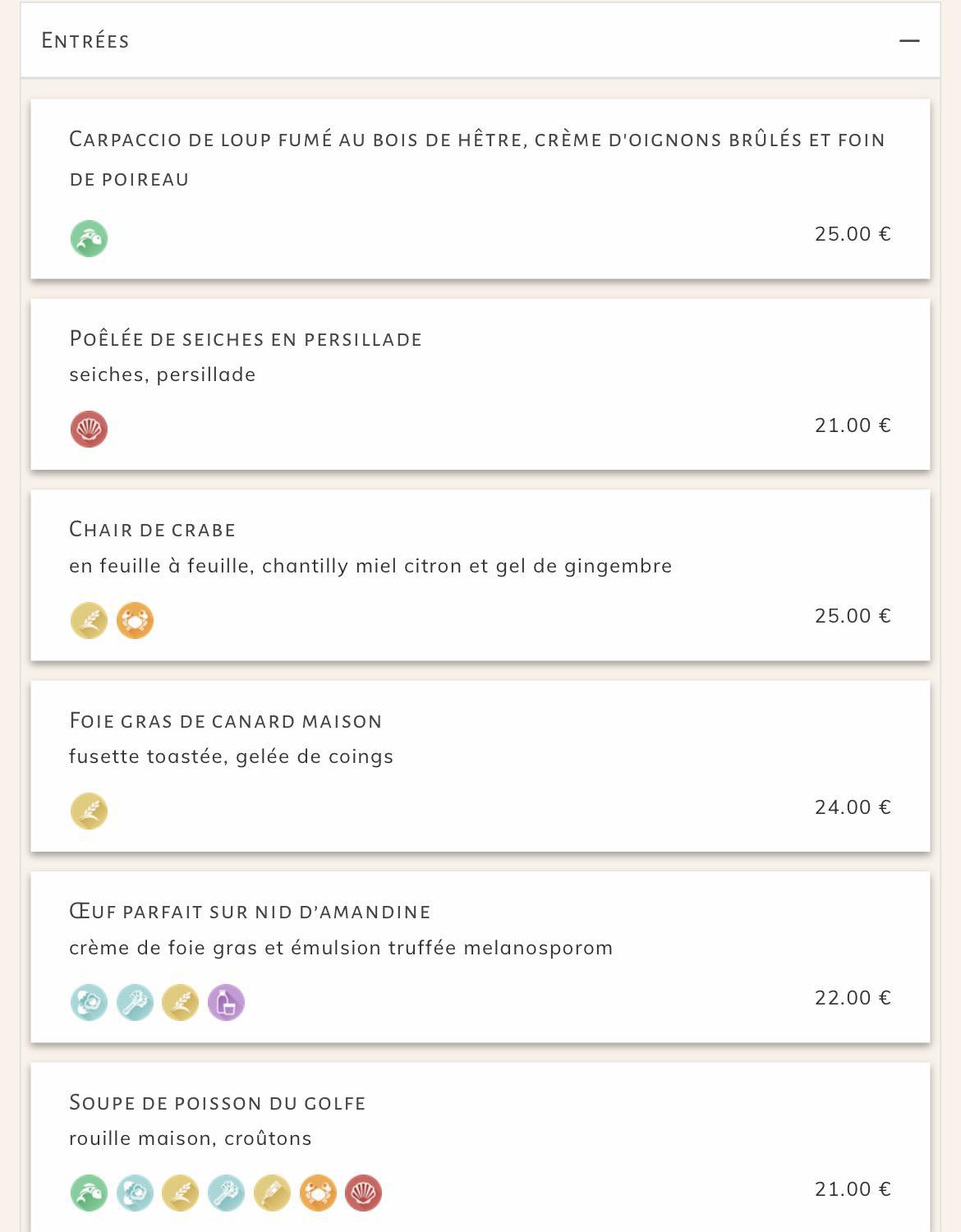
Task: Click gluten wheat icon on Chair de crabe
Action: pos(89,620)
